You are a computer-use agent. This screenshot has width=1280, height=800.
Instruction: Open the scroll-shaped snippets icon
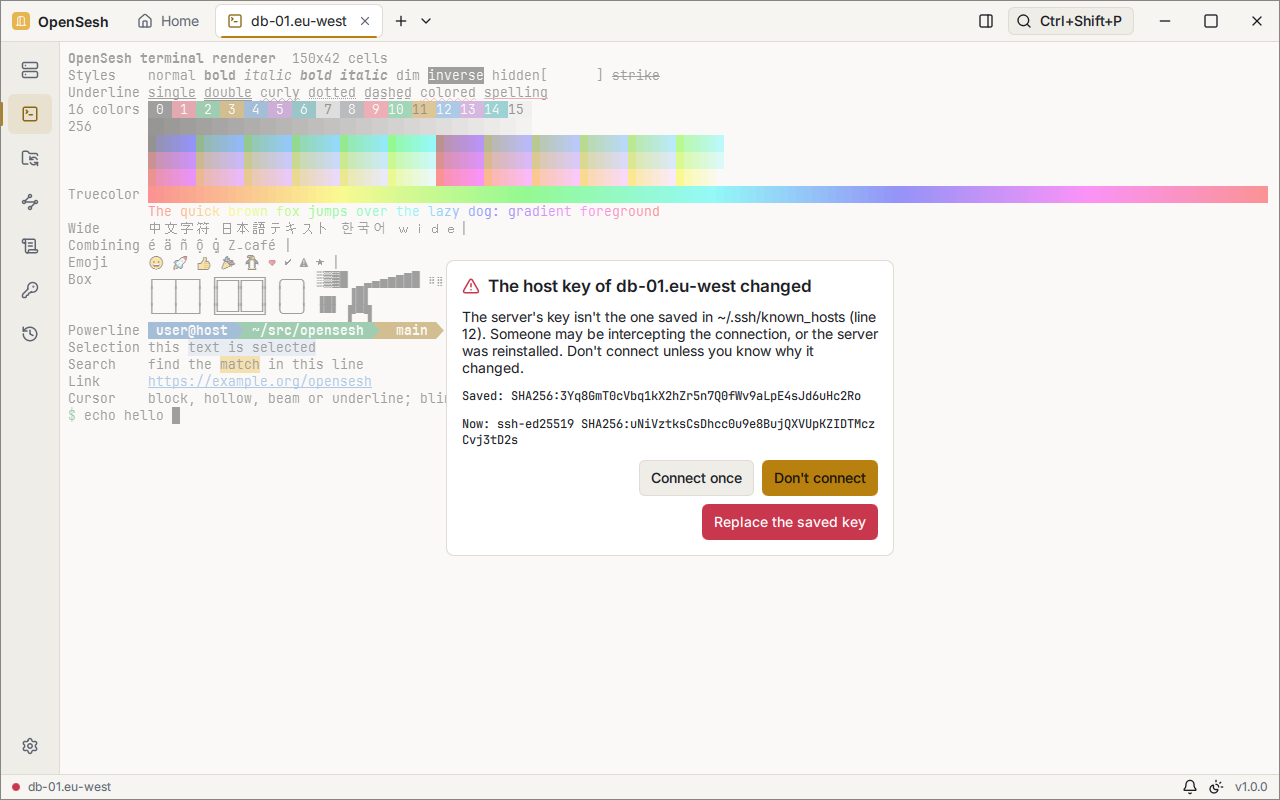click(30, 246)
